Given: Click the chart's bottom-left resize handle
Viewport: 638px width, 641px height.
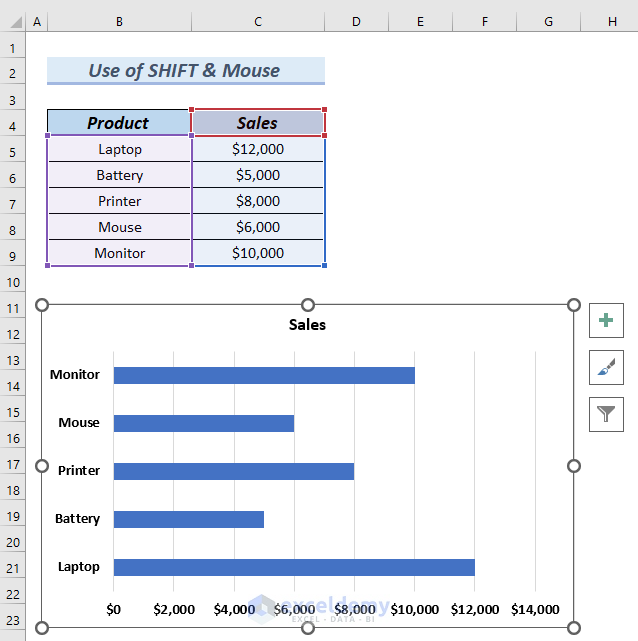Looking at the screenshot, I should (x=42, y=628).
